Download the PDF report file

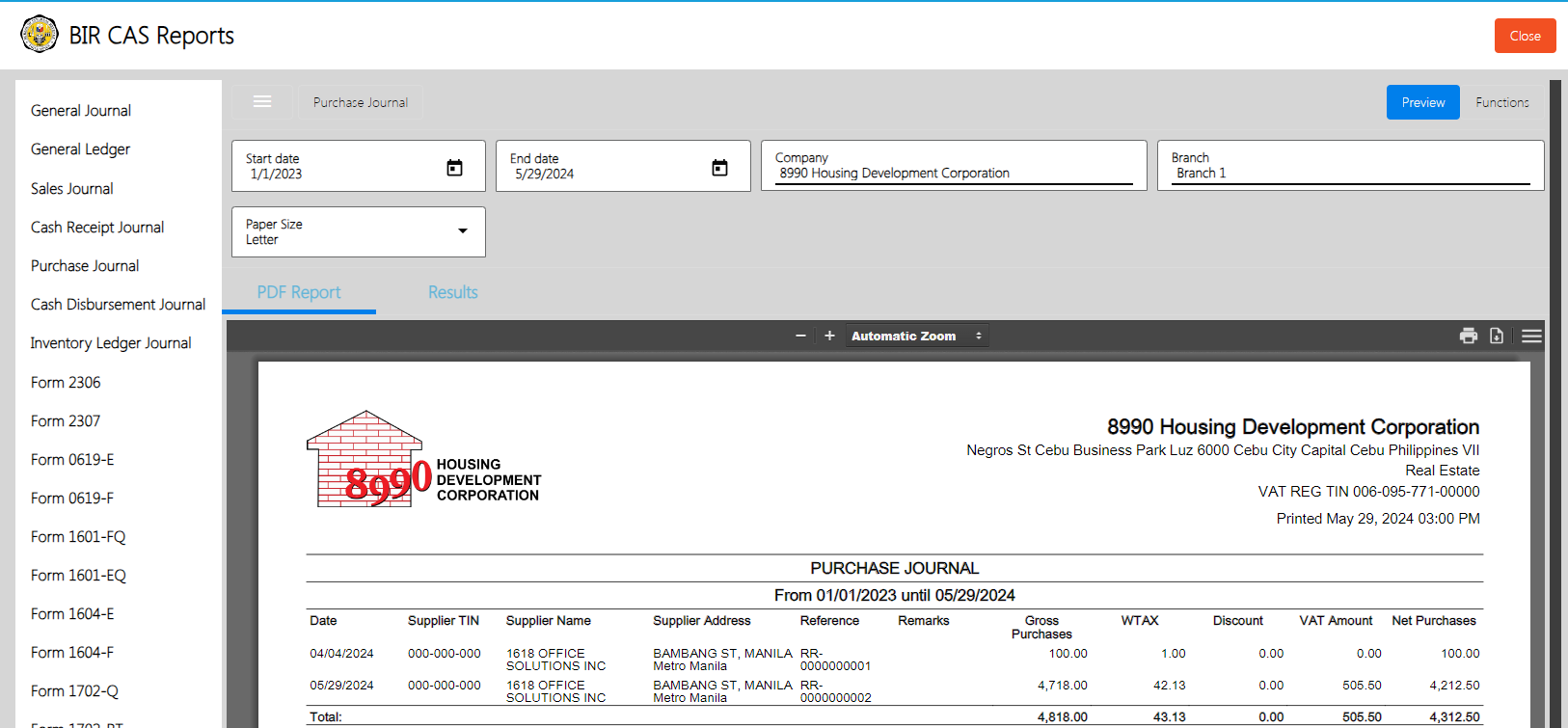coord(1497,336)
